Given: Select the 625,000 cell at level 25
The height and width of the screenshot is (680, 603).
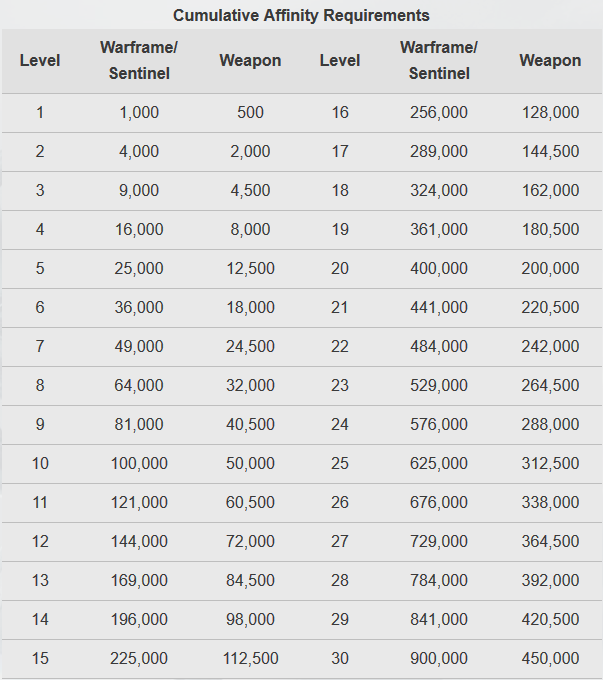Looking at the screenshot, I should point(439,463).
